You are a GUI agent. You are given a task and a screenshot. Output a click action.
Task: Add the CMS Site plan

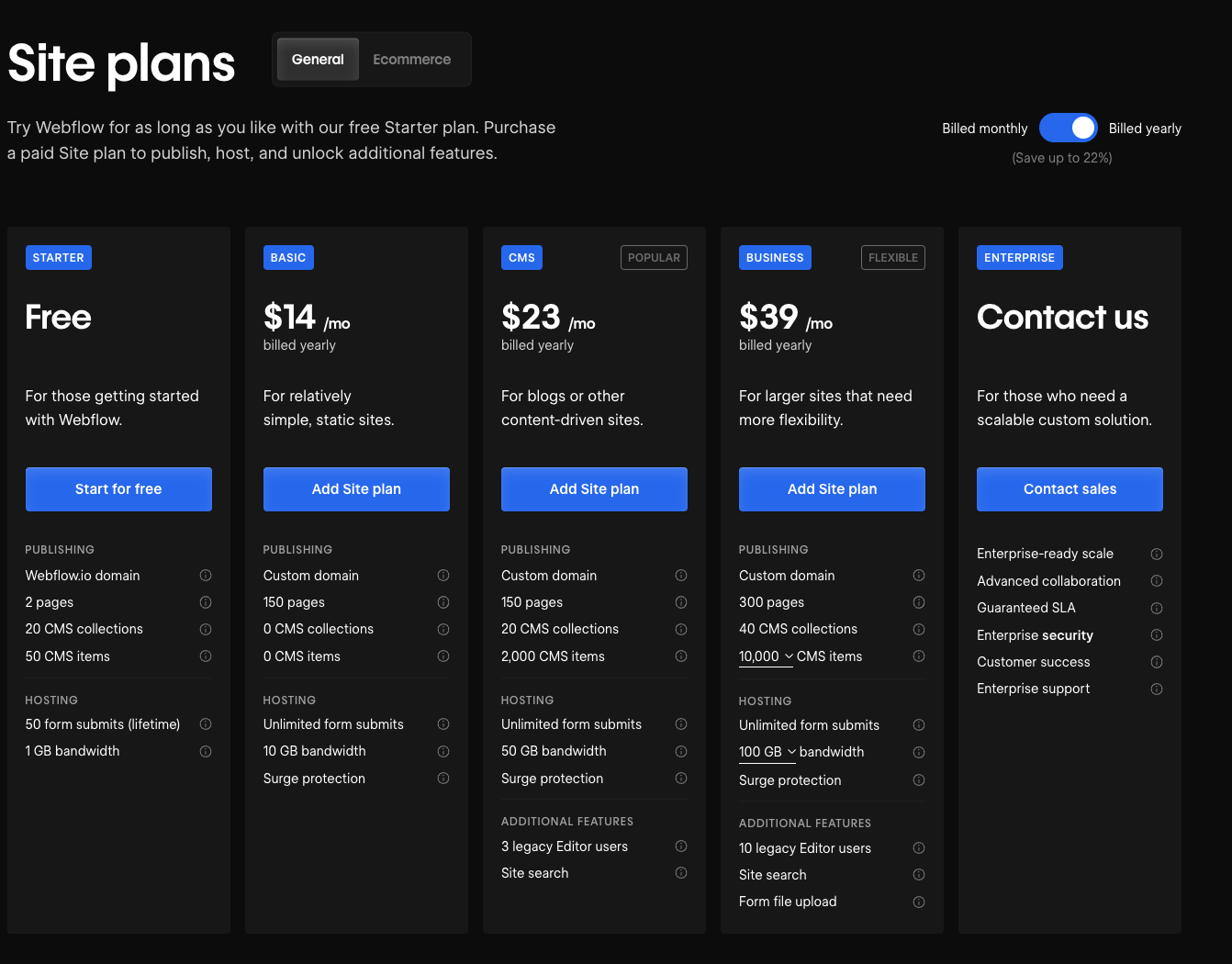594,489
